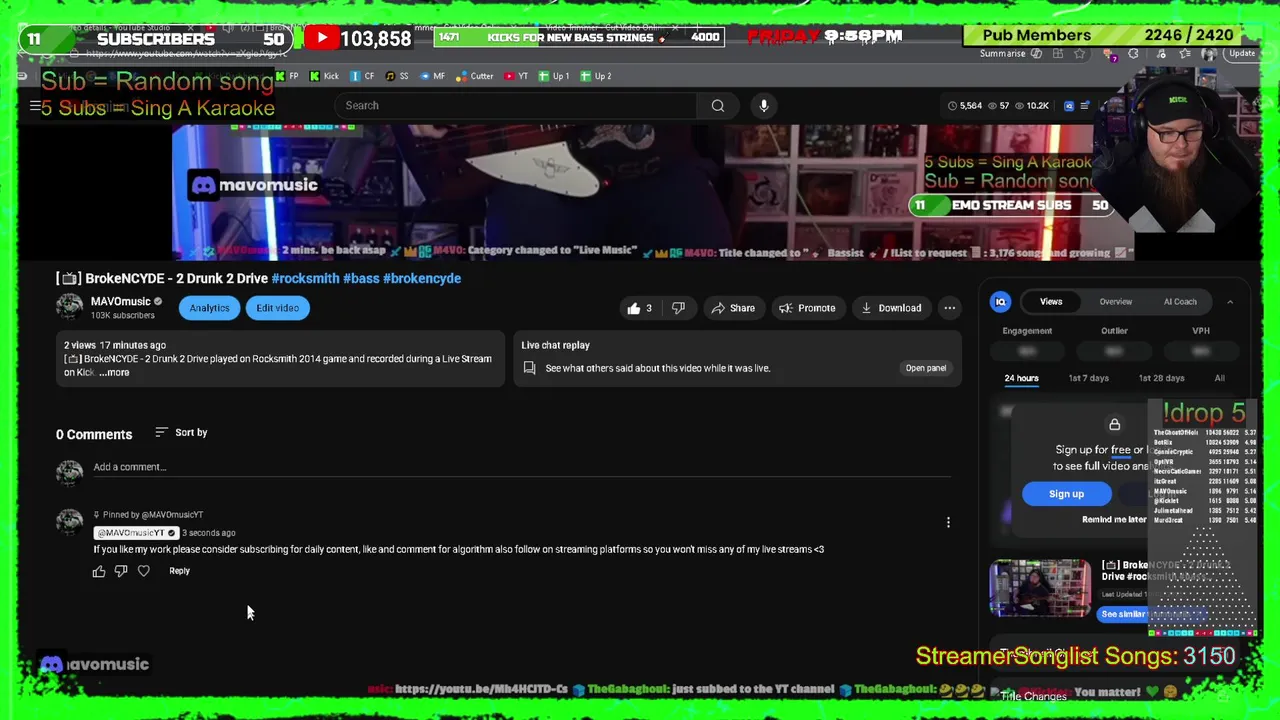Open the MF bookmark
Screen dimensions: 1280x720
coord(432,76)
